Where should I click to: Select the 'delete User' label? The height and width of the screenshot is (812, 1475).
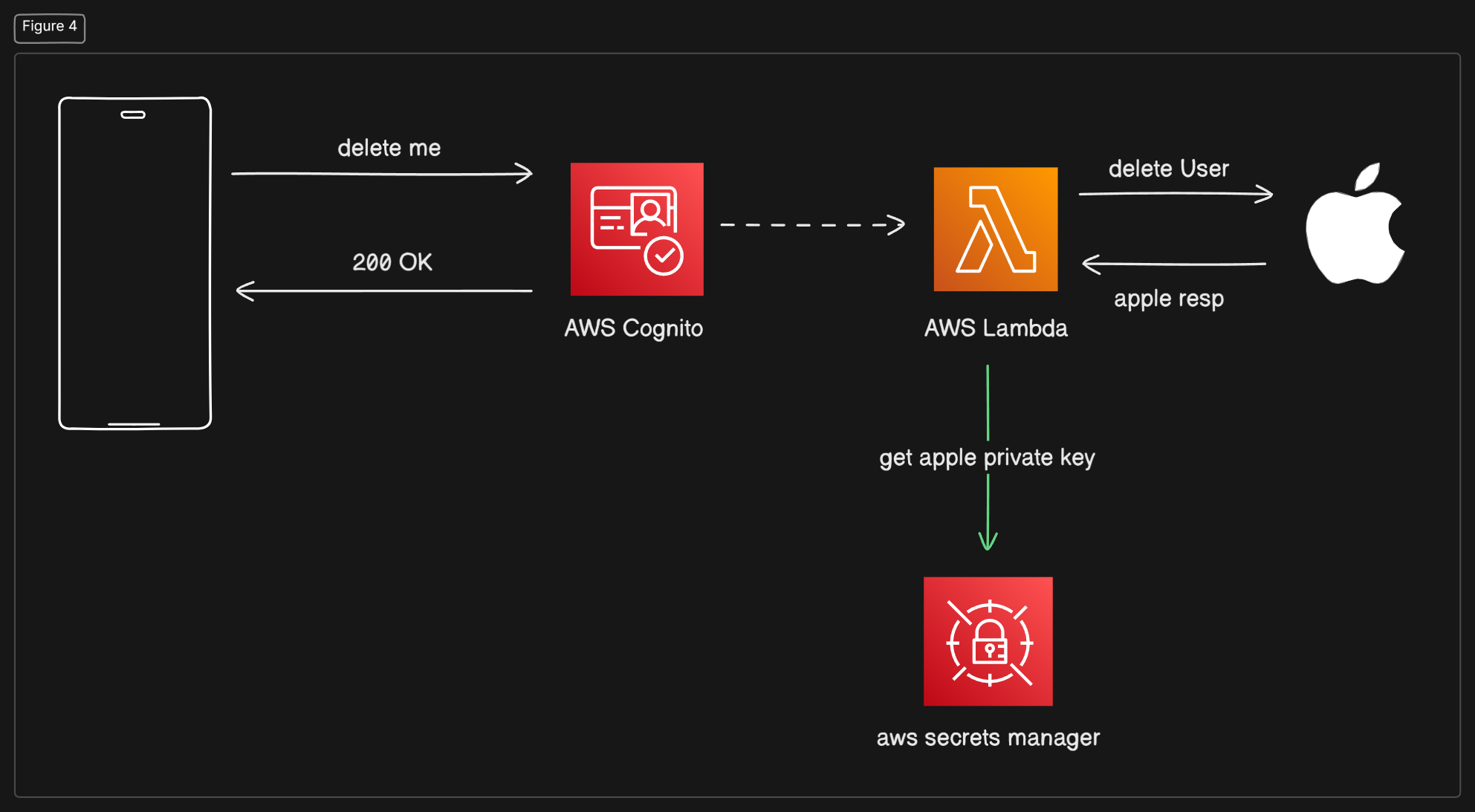pos(1169,169)
